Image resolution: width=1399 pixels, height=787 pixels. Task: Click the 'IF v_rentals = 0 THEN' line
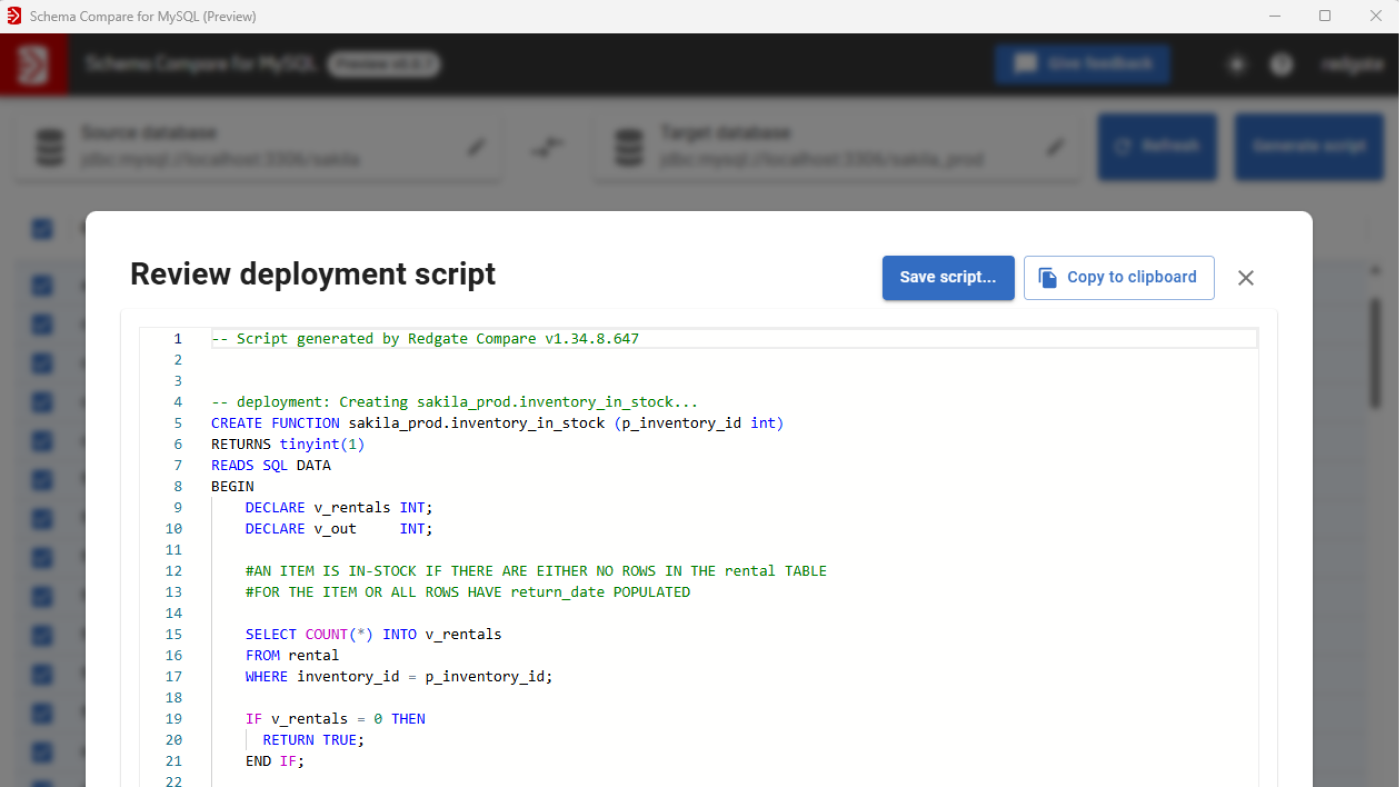pyautogui.click(x=335, y=718)
